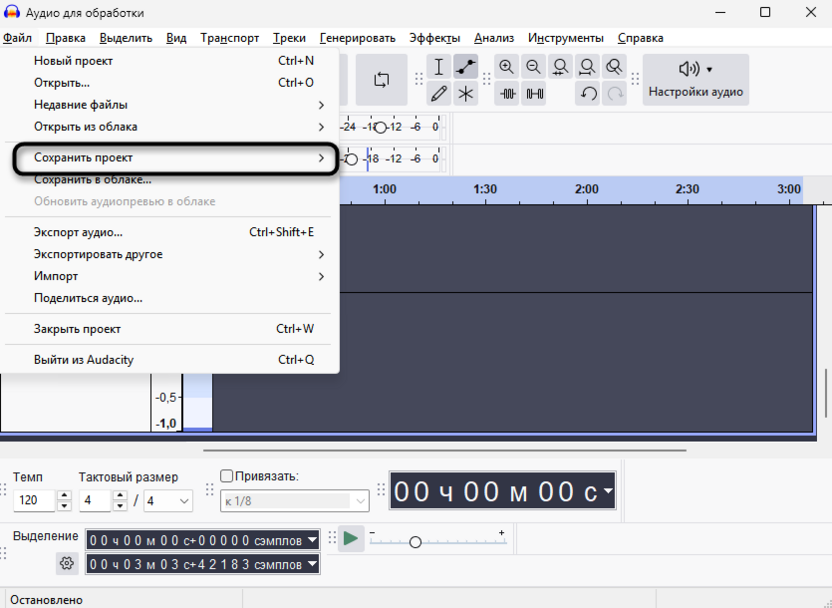Choose Сохранить в облаке... menu item
This screenshot has height=608, width=832.
point(170,180)
